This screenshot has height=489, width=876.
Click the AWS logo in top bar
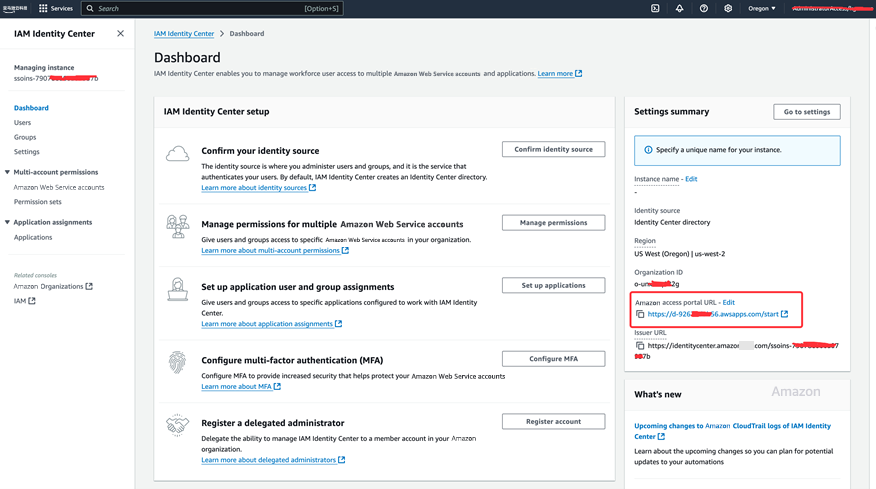pyautogui.click(x=15, y=8)
